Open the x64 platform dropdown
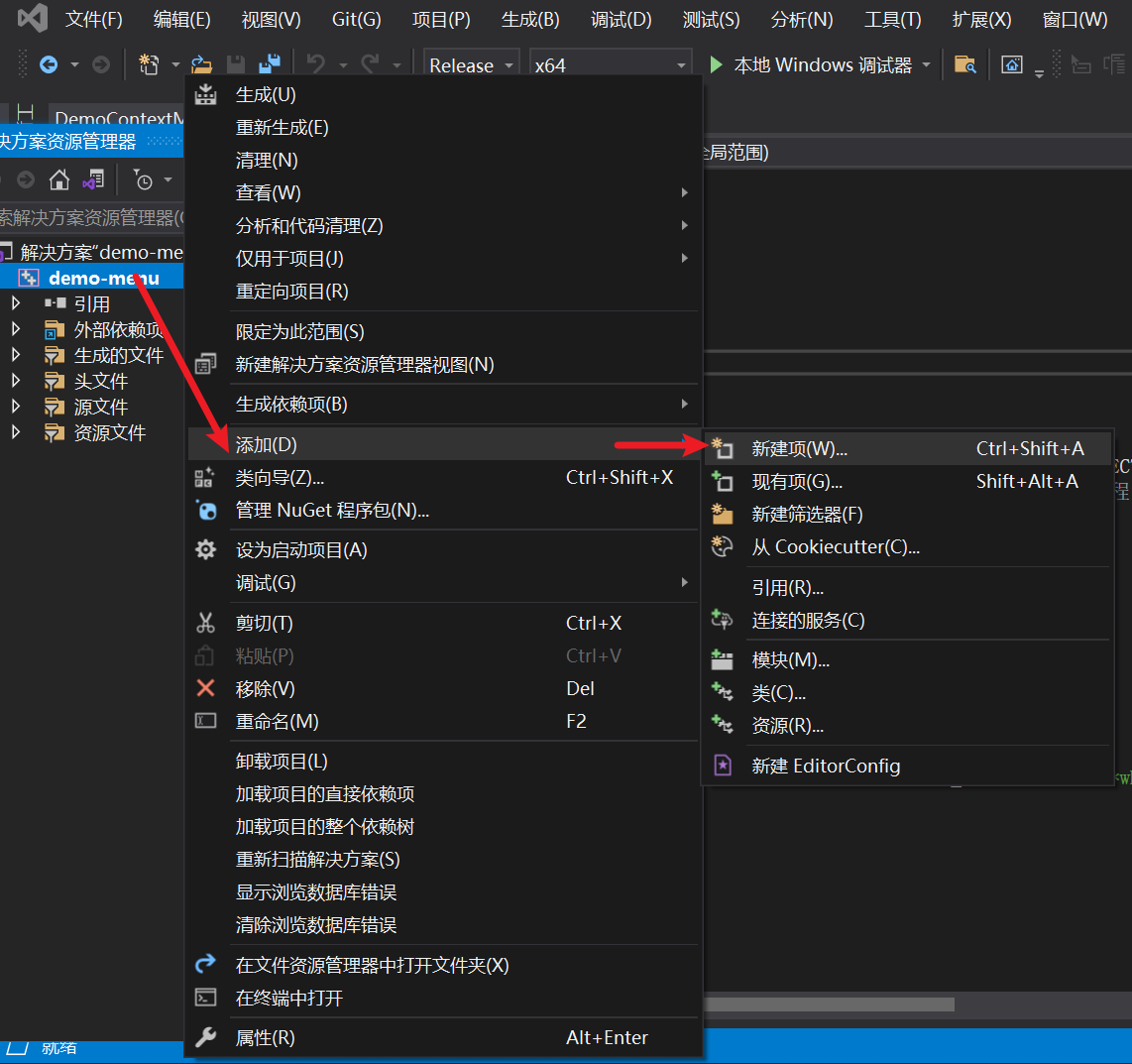This screenshot has width=1132, height=1064. tap(611, 65)
